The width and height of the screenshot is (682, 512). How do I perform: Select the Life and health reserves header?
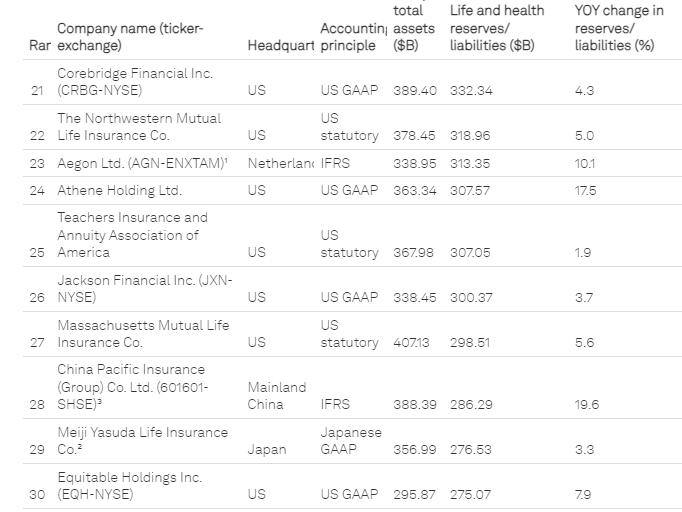[497, 28]
